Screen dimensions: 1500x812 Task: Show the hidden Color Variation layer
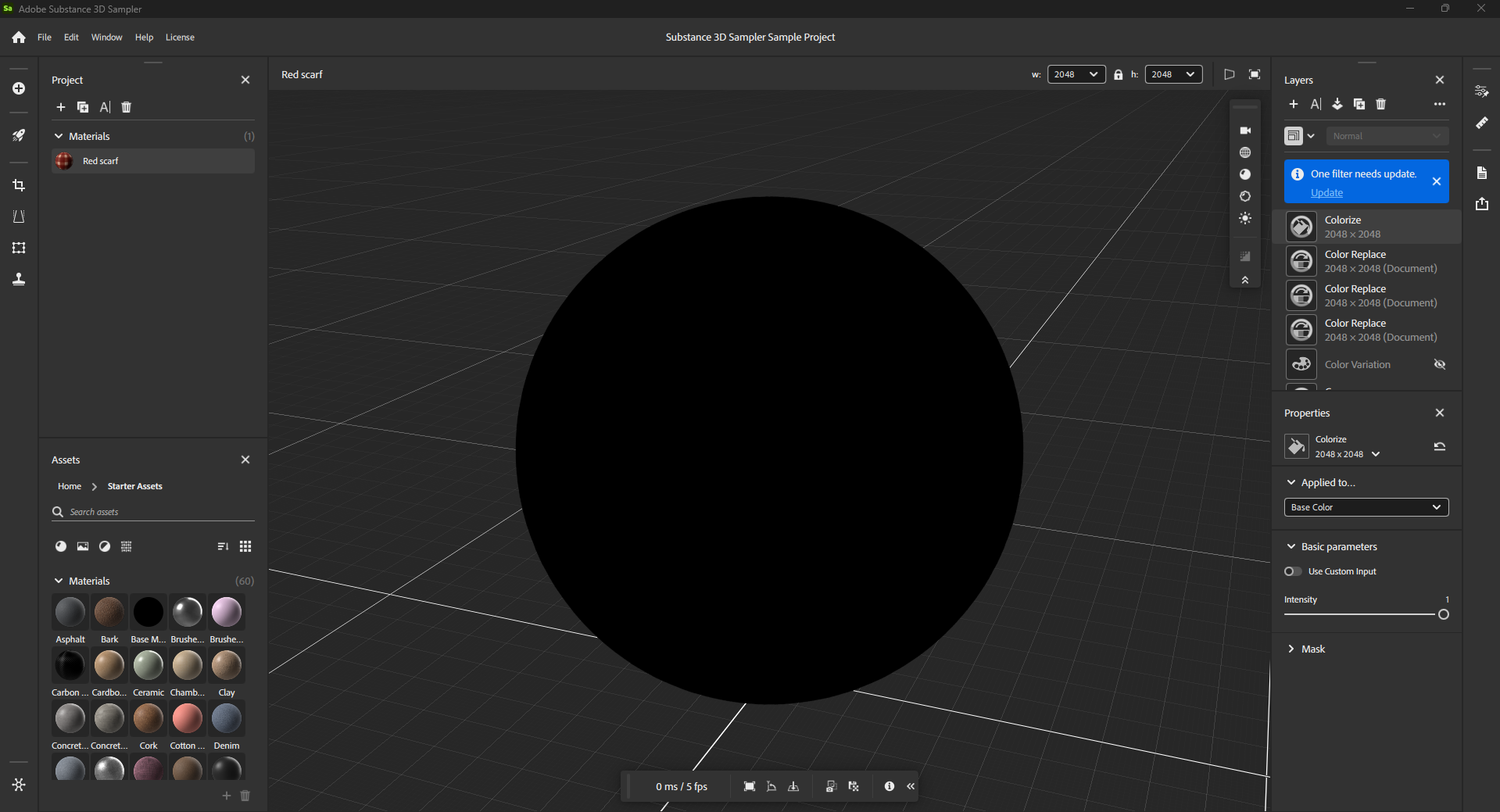coord(1440,364)
